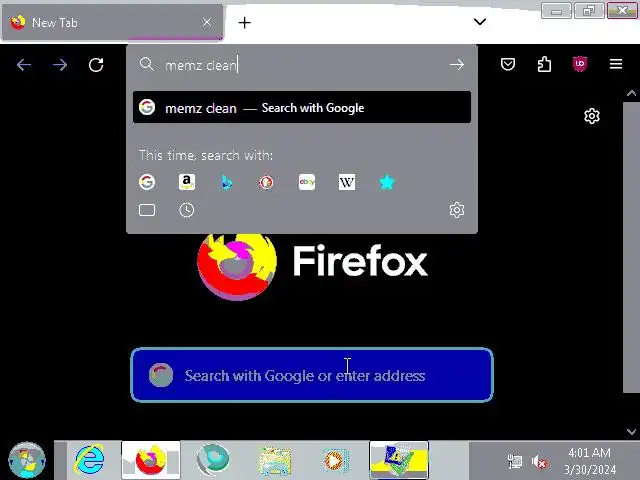
Task: Search bookmarks with the star icon
Action: coord(387,182)
